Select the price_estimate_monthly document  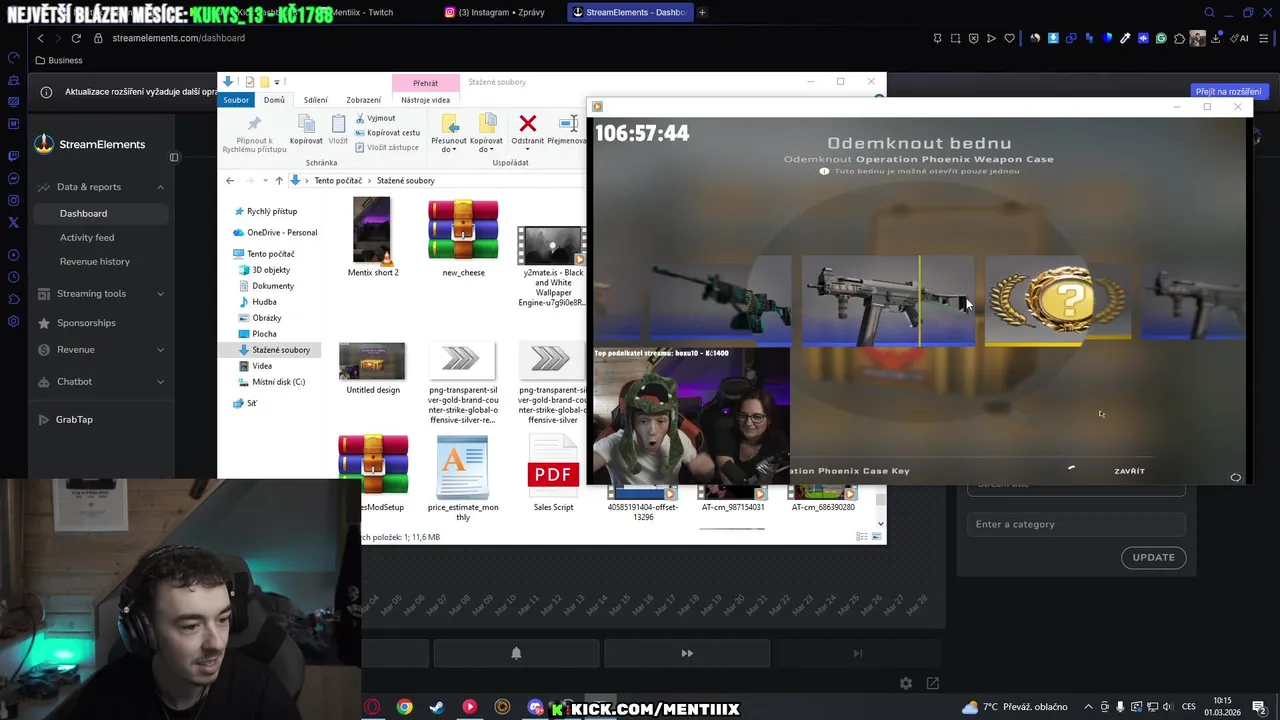(x=463, y=478)
